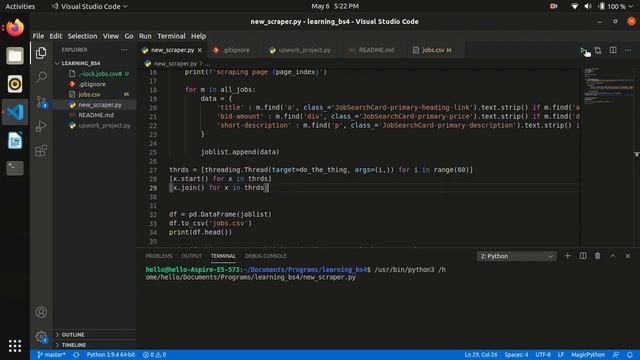Split the editor to the right

tap(613, 50)
